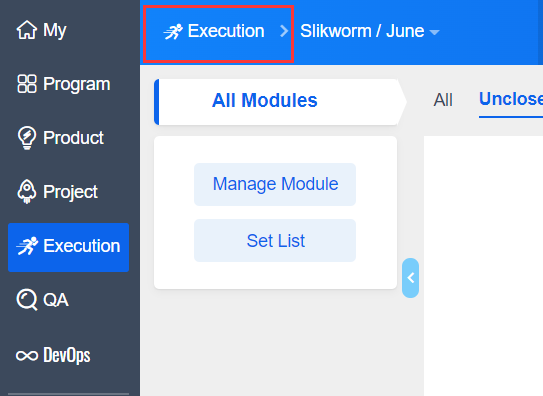Image resolution: width=543 pixels, height=396 pixels.
Task: Click the running-man icon in header breadcrumb
Action: (173, 32)
